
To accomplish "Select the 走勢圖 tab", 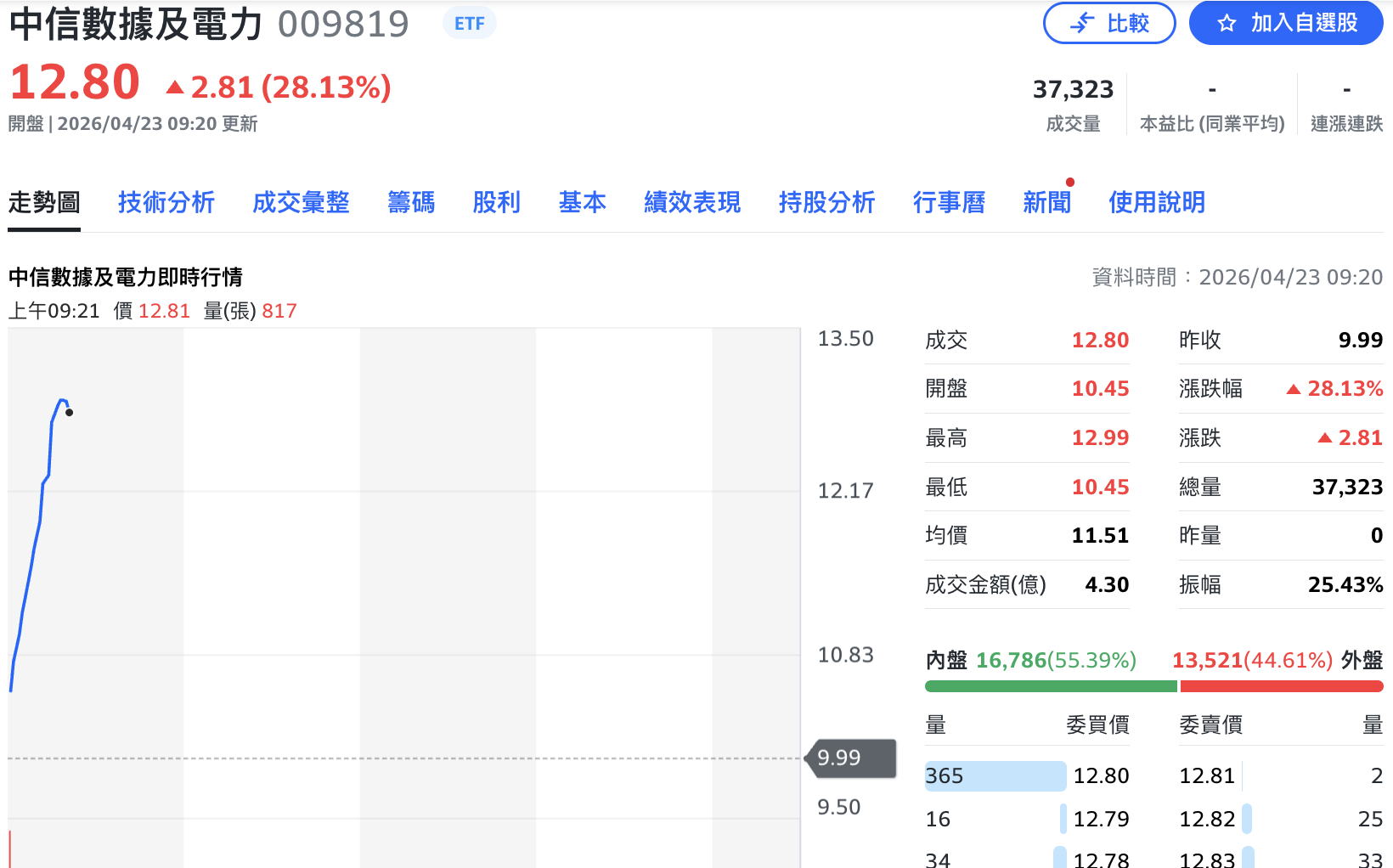I will tap(44, 202).
